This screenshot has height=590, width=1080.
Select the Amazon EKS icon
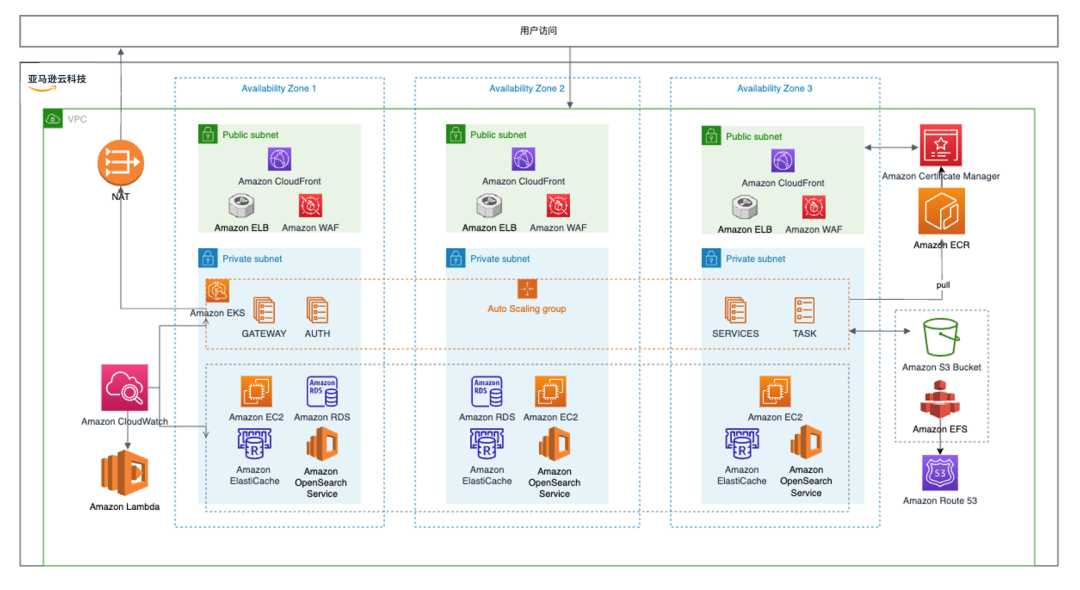218,291
